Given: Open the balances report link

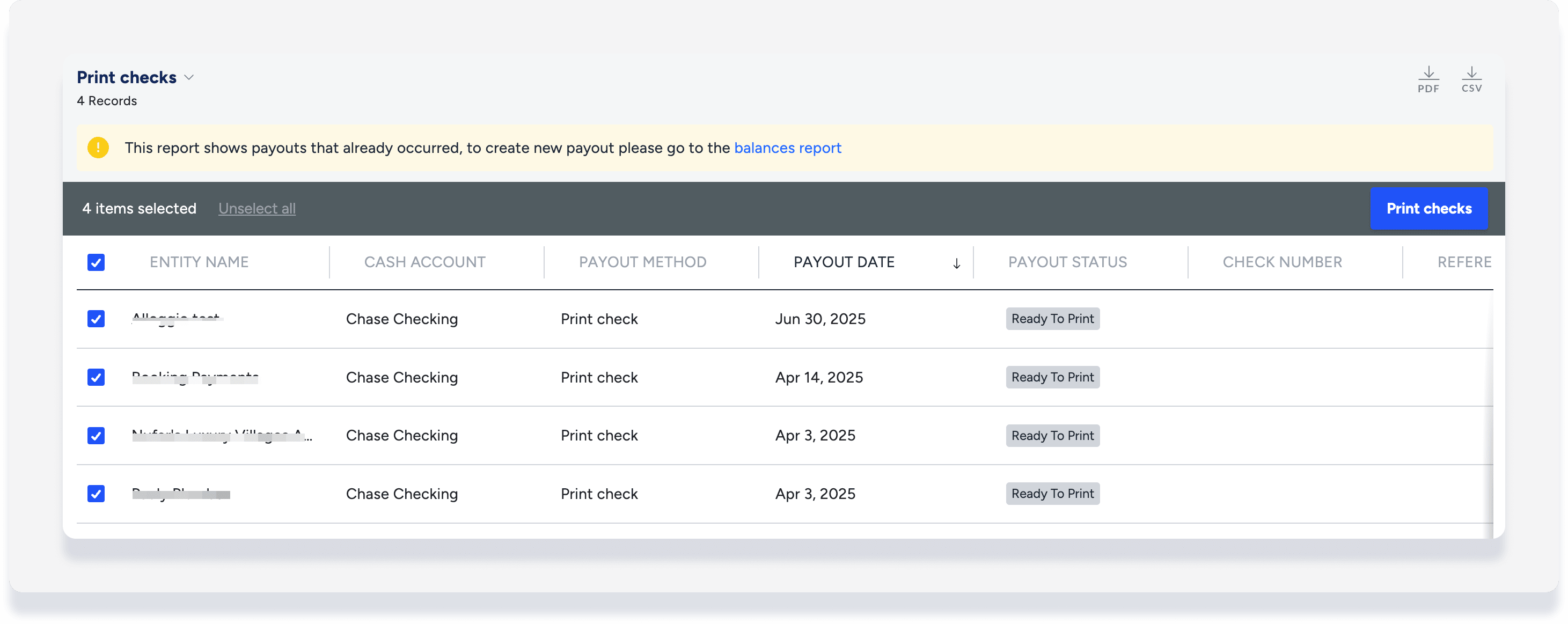Looking at the screenshot, I should (787, 148).
